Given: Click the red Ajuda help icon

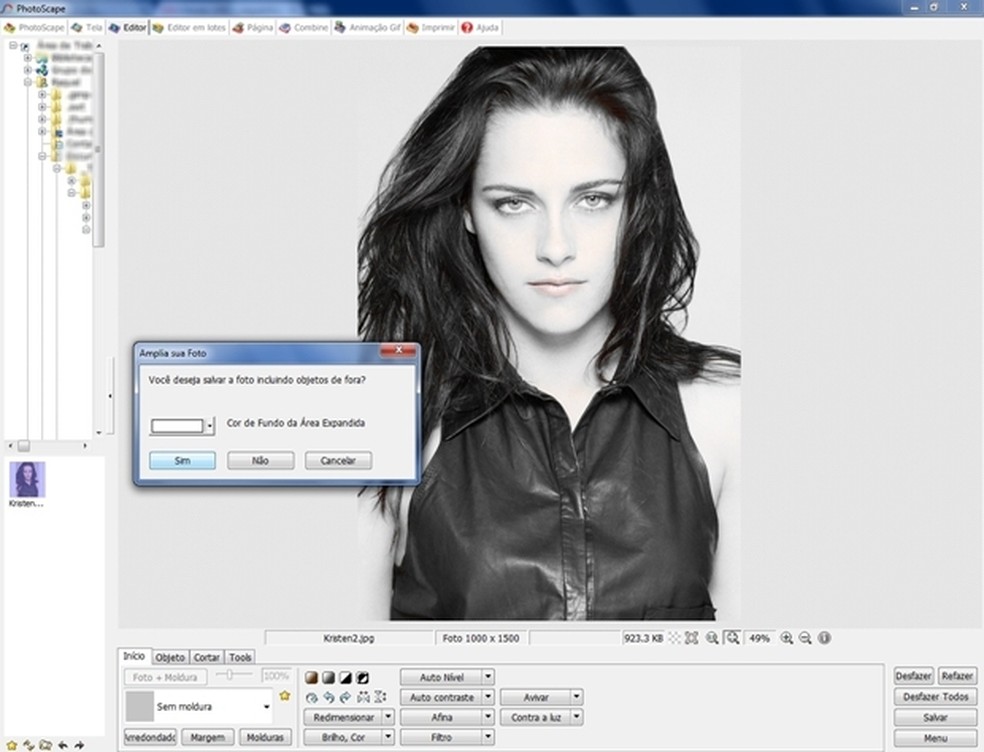Looking at the screenshot, I should coord(467,27).
